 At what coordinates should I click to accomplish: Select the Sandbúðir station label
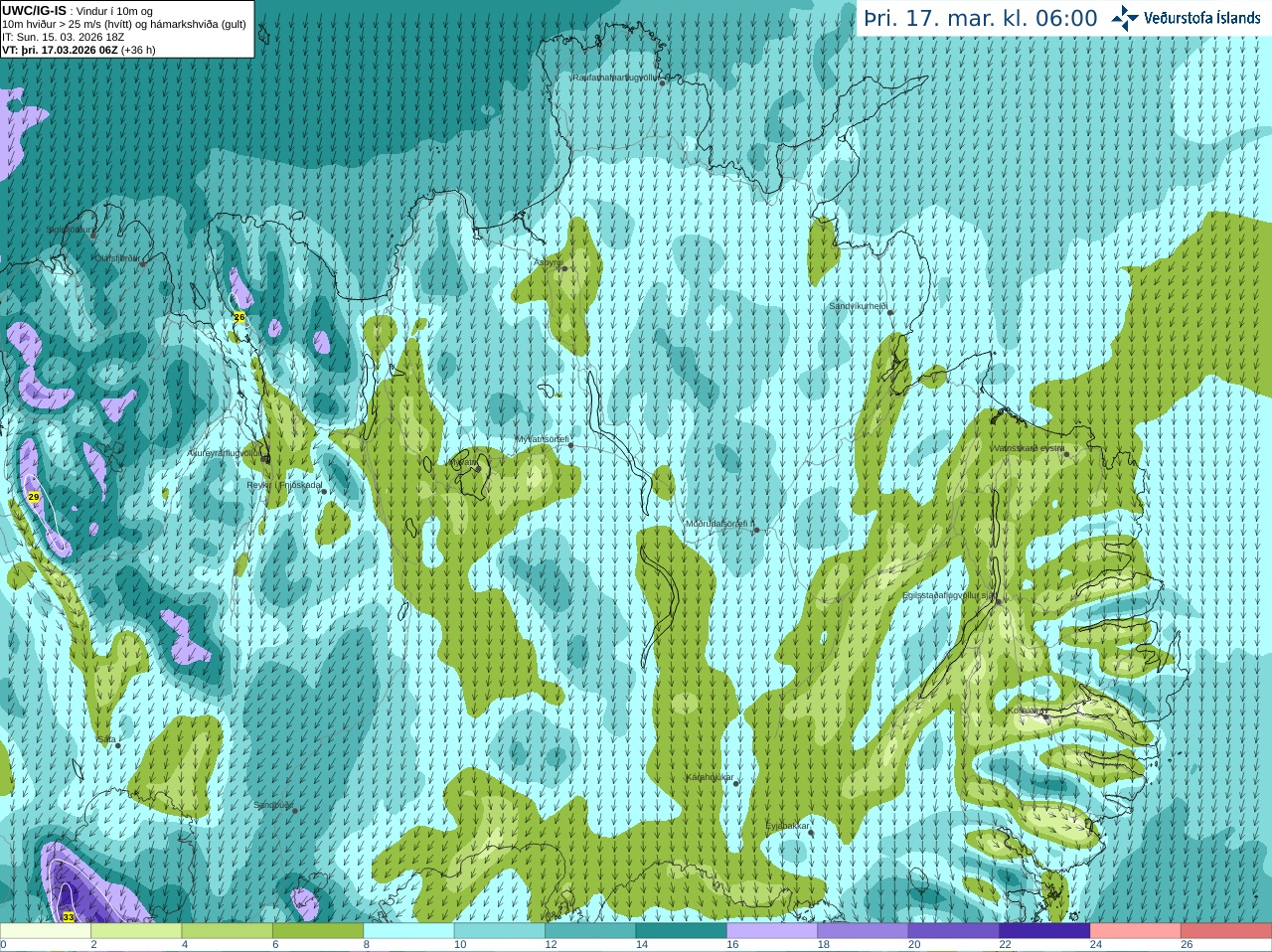[273, 805]
